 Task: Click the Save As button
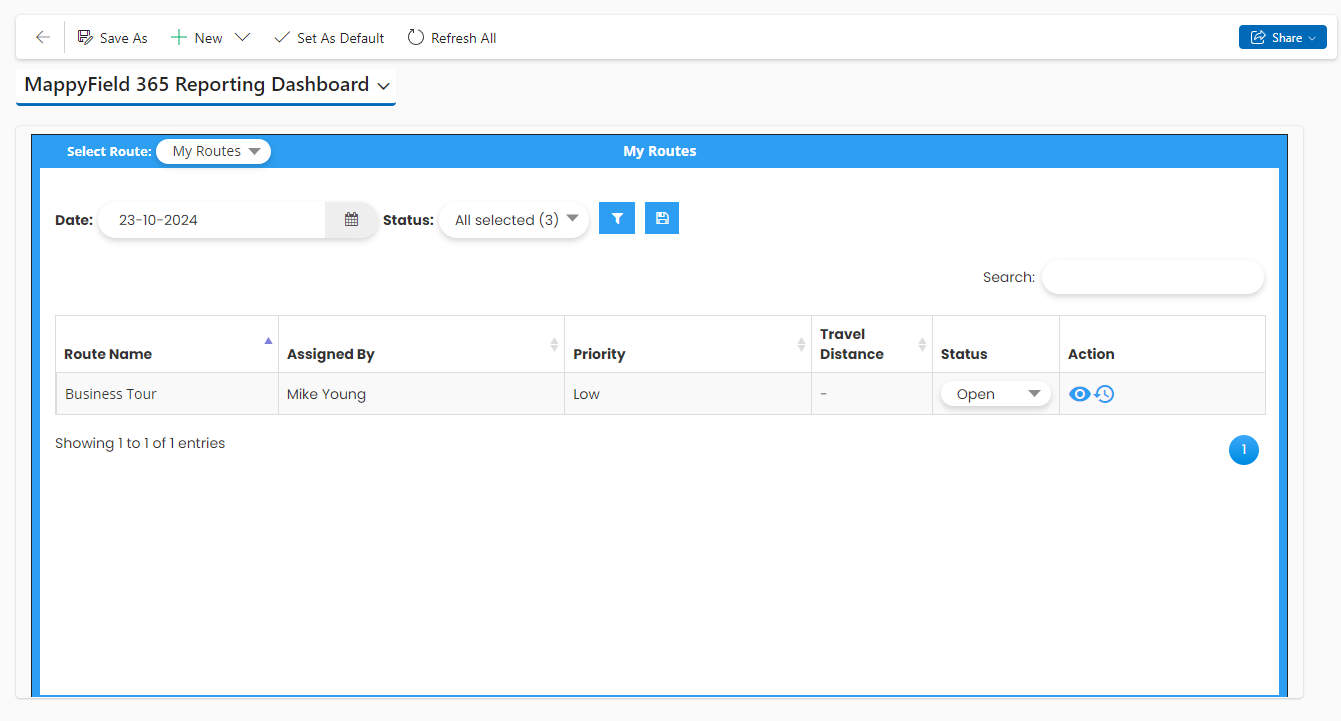pyautogui.click(x=113, y=38)
